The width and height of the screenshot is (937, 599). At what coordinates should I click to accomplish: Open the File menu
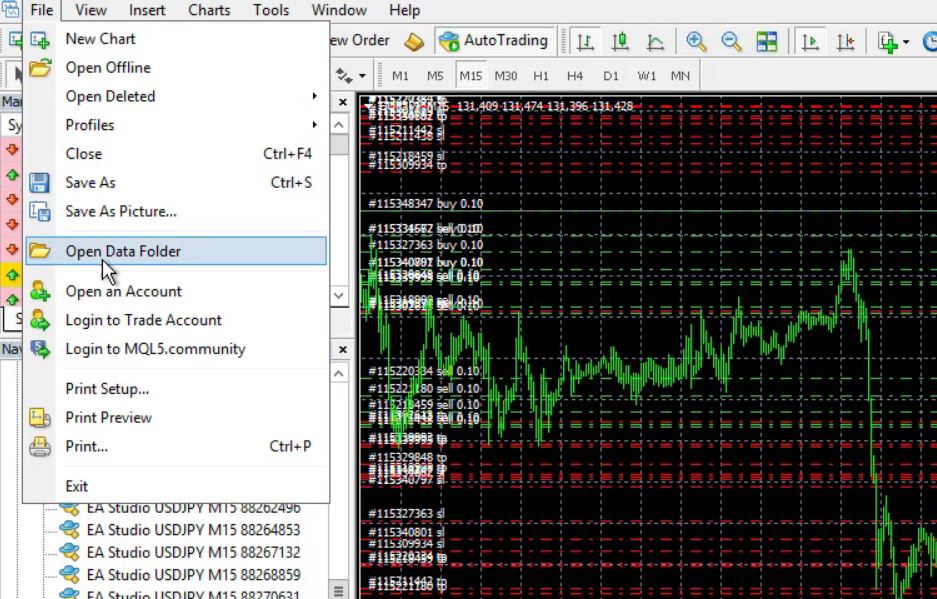click(41, 10)
